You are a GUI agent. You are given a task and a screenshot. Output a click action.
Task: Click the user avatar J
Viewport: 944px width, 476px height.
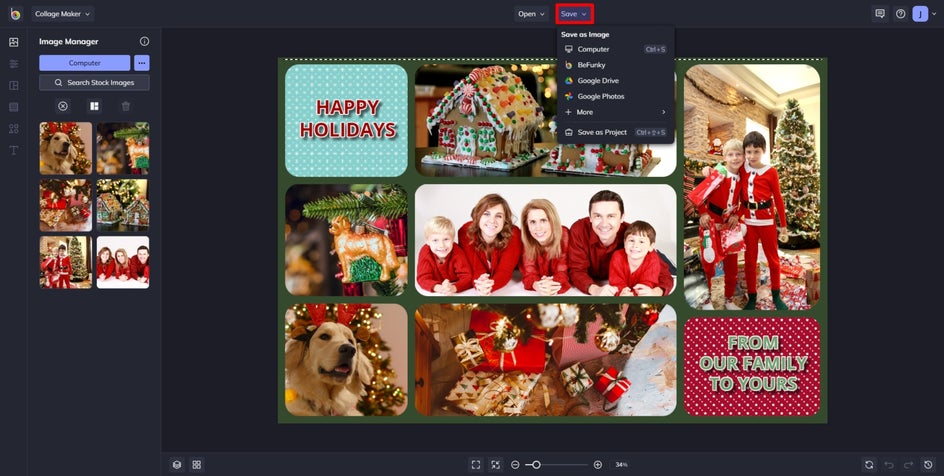point(920,14)
